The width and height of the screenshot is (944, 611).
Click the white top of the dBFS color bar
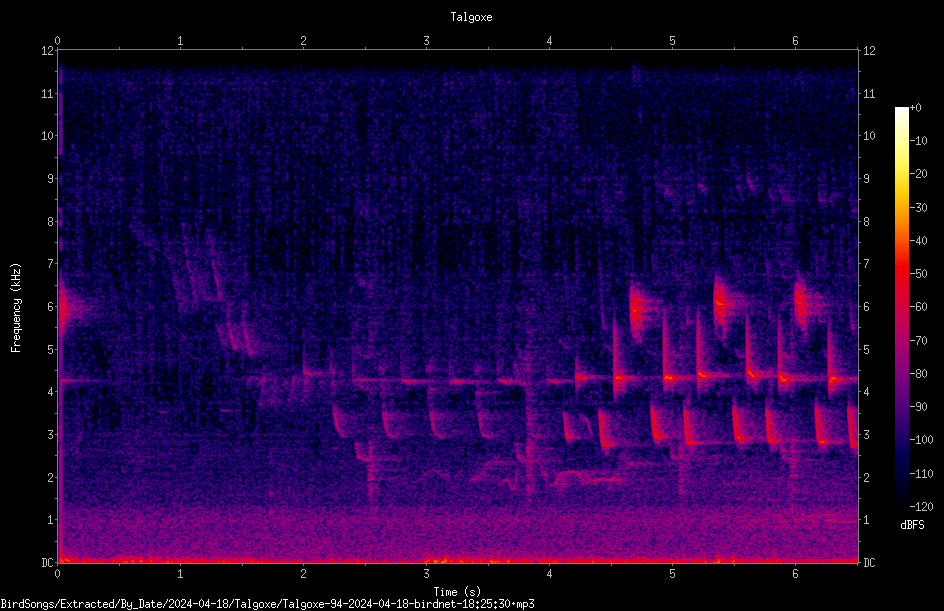click(901, 111)
